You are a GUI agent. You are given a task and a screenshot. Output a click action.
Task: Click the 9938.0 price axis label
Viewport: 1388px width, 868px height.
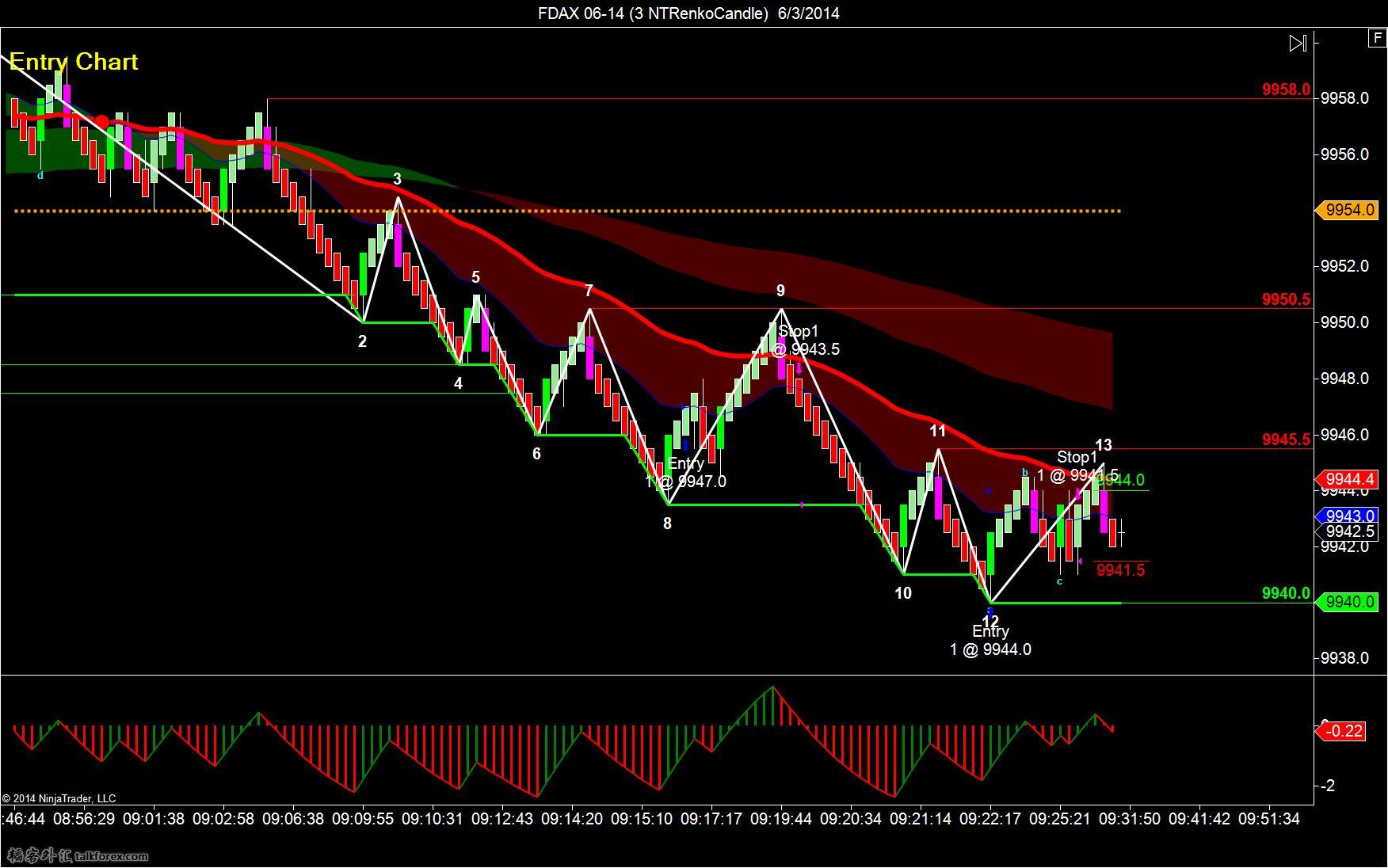click(1345, 658)
